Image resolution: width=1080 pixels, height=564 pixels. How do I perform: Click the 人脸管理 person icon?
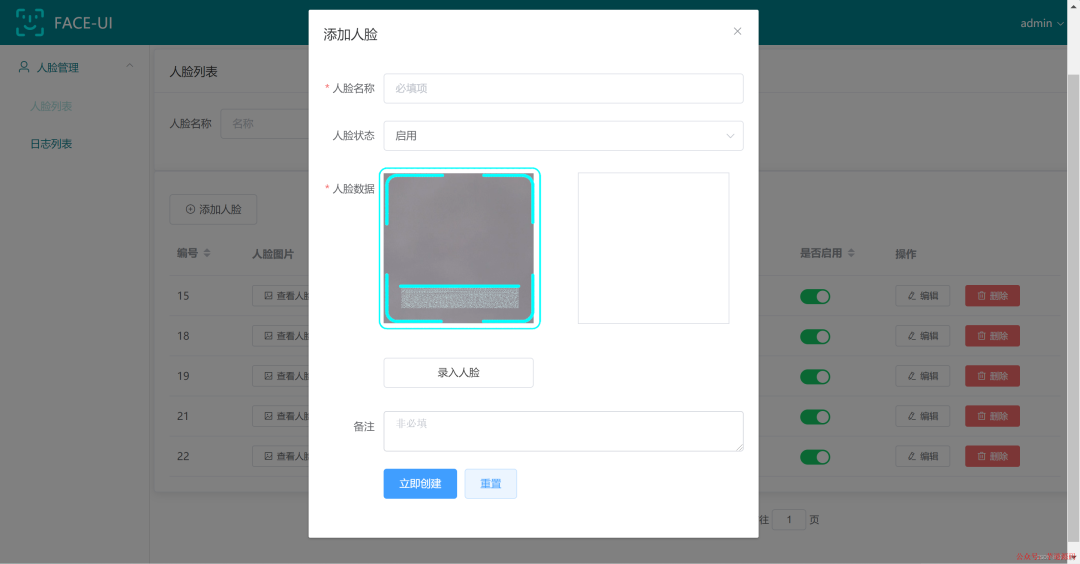point(24,67)
